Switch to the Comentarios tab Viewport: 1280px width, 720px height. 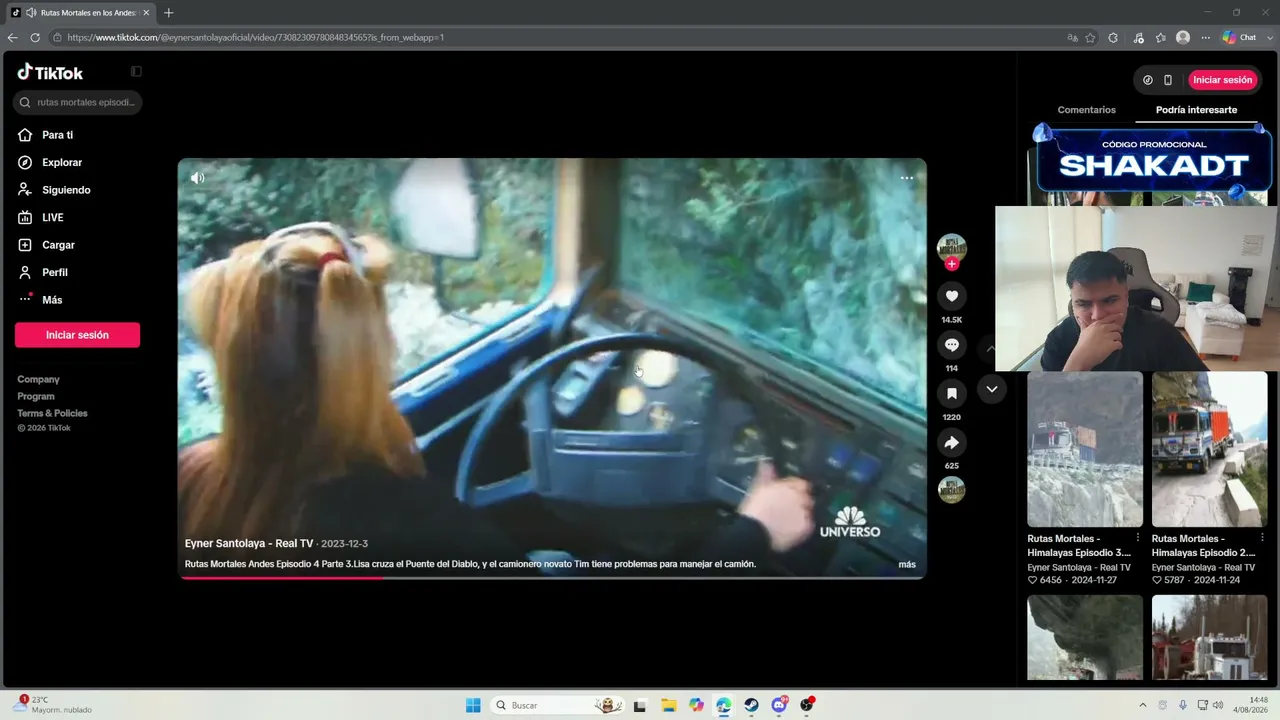pyautogui.click(x=1086, y=110)
